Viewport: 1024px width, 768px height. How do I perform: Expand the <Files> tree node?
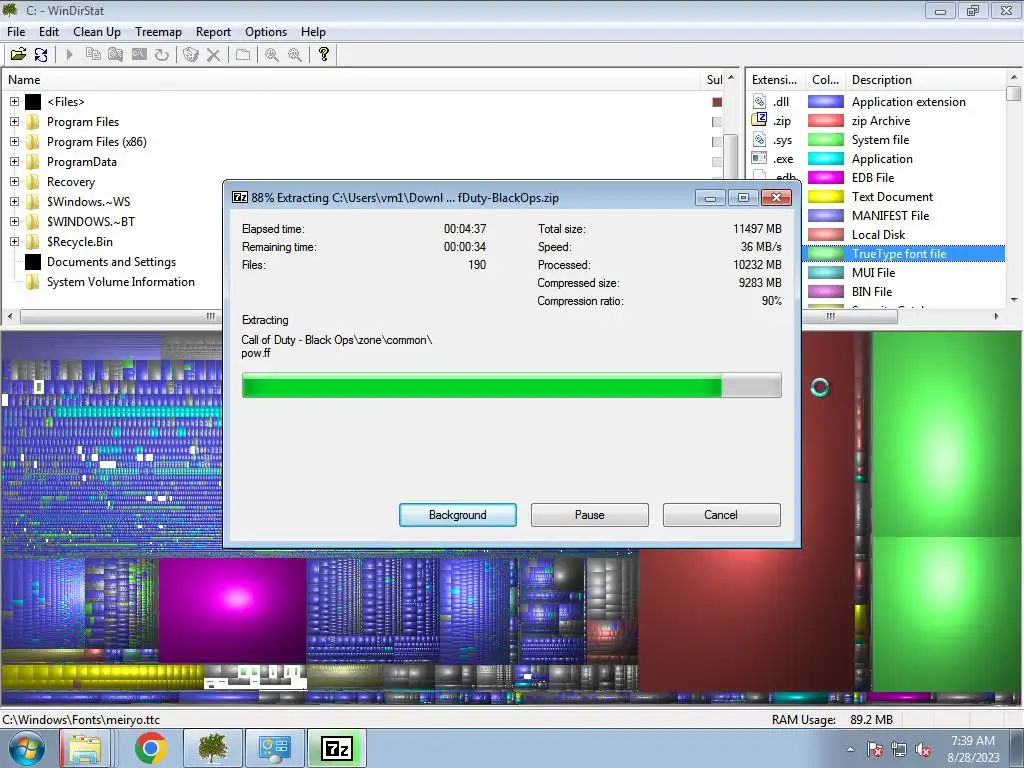14,101
